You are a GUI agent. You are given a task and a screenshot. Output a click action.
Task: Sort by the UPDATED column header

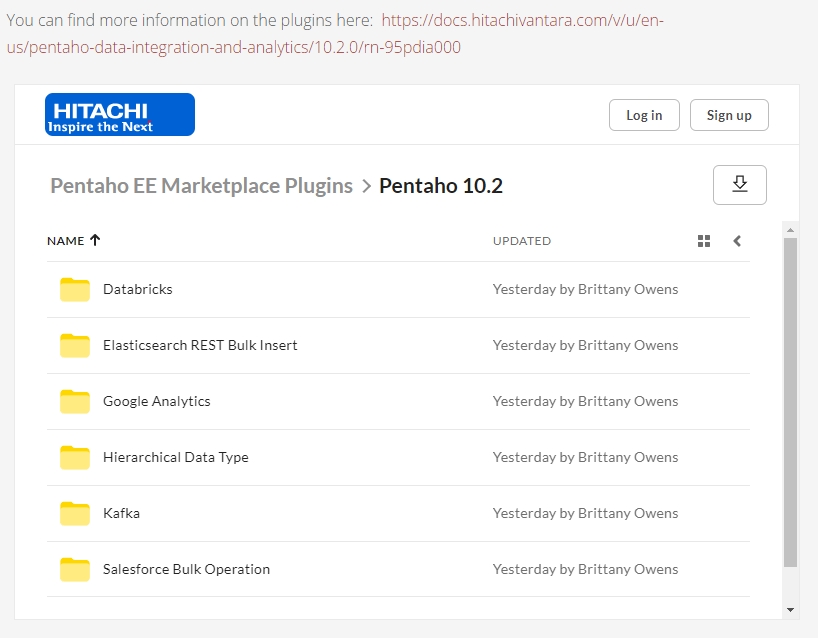521,241
